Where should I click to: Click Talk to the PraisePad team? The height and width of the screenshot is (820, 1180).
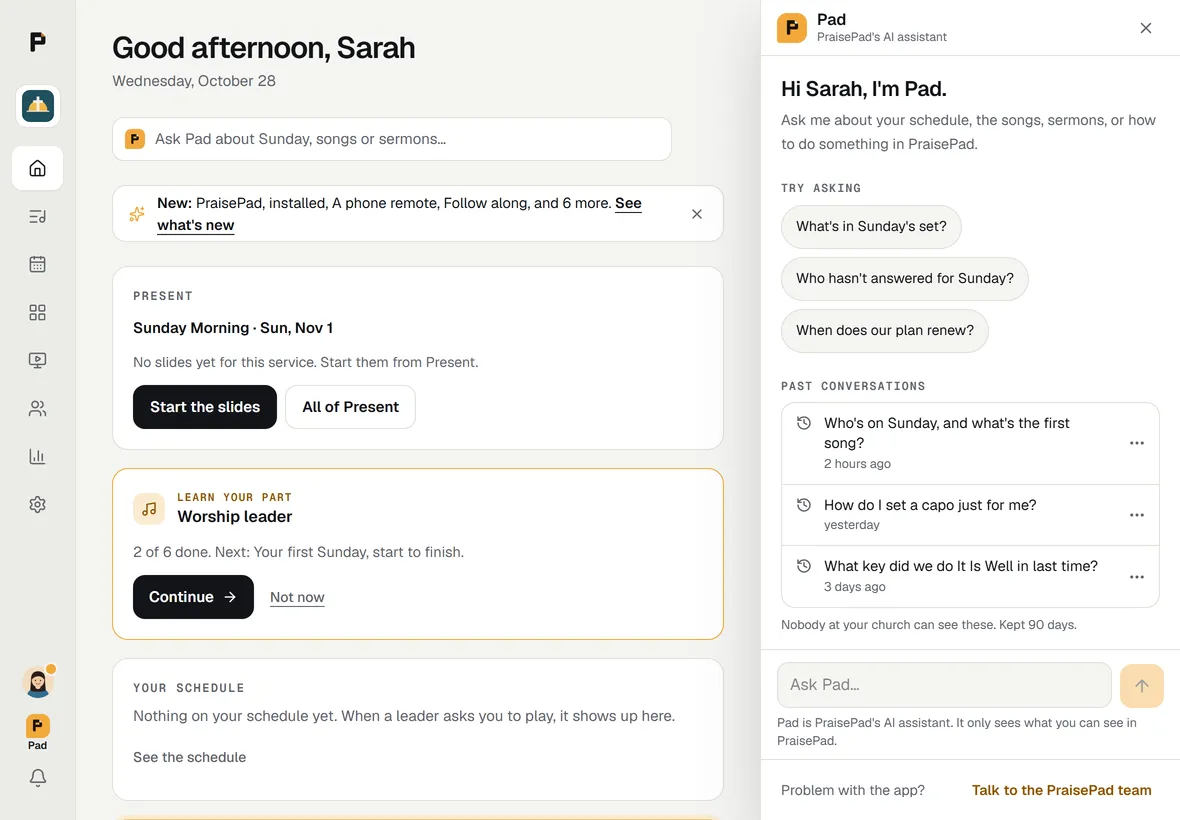1061,791
